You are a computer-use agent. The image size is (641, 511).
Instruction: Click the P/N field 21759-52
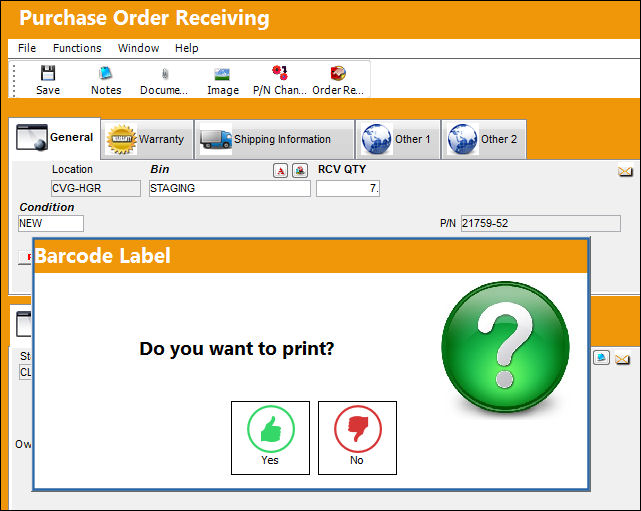coord(540,224)
